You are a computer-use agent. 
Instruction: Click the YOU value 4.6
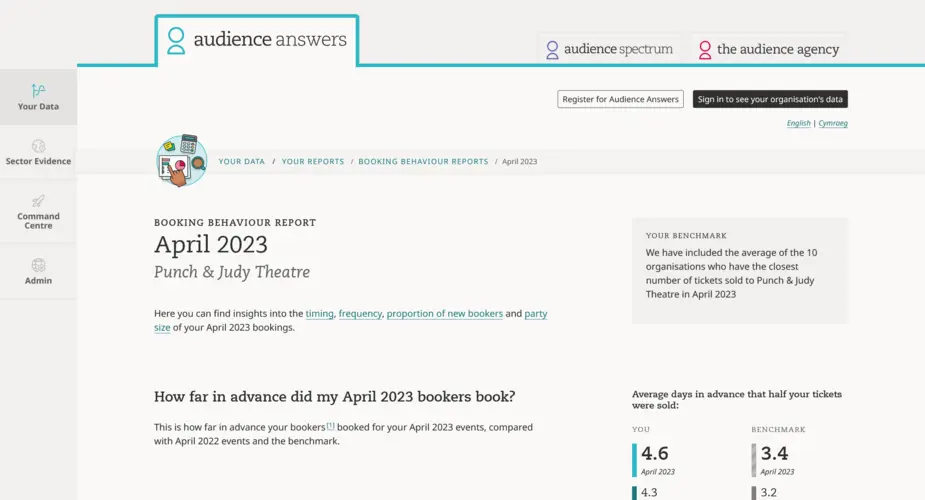click(x=654, y=453)
